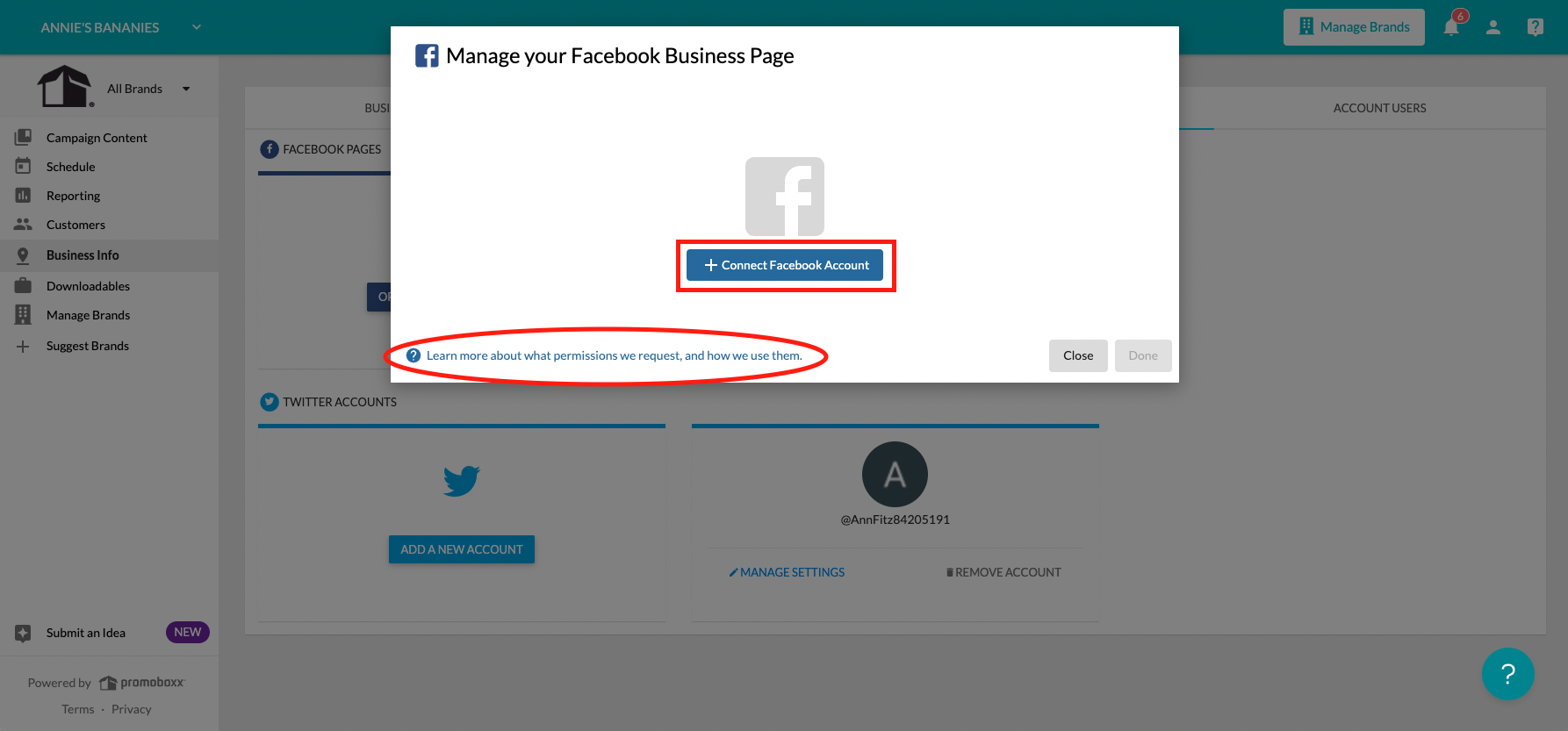Click the question mark icon beside permissions link
The height and width of the screenshot is (731, 1568).
tap(414, 355)
